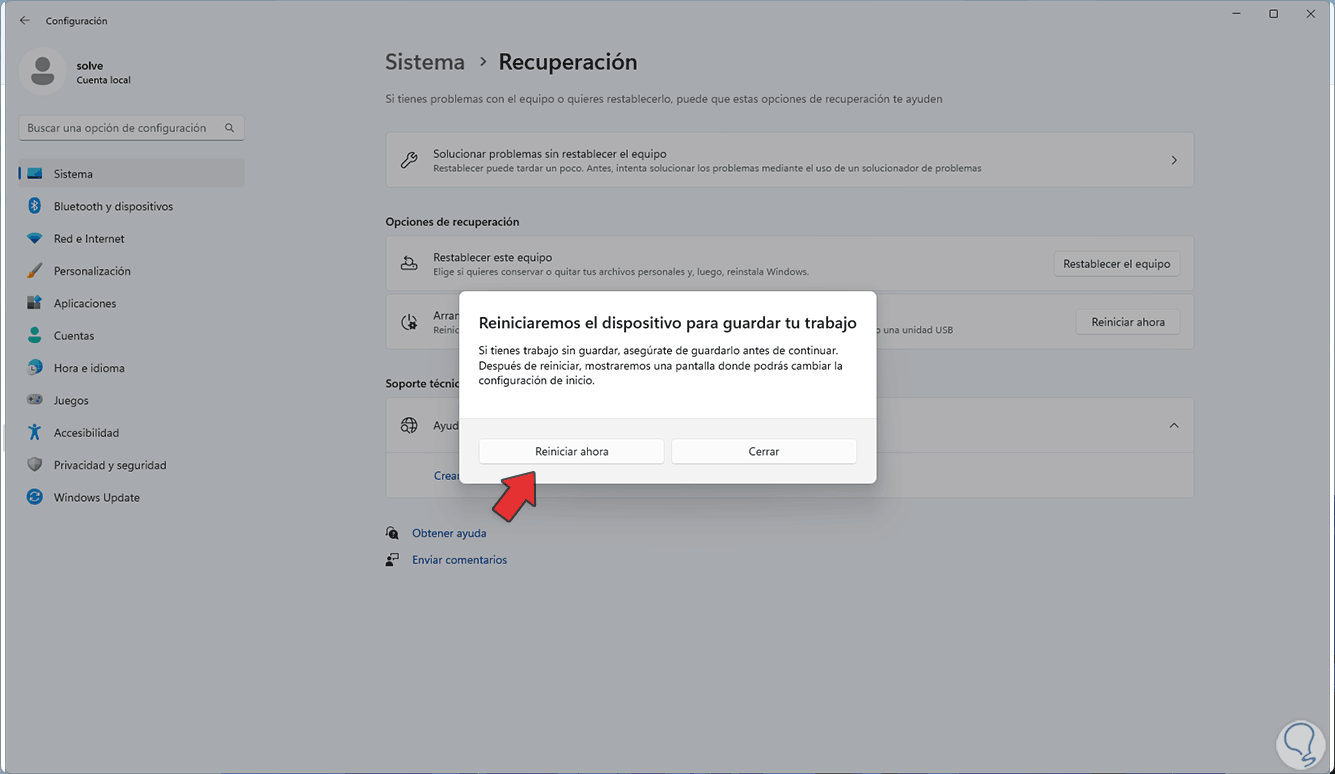
Task: Click the solve user avatar icon
Action: pos(42,70)
